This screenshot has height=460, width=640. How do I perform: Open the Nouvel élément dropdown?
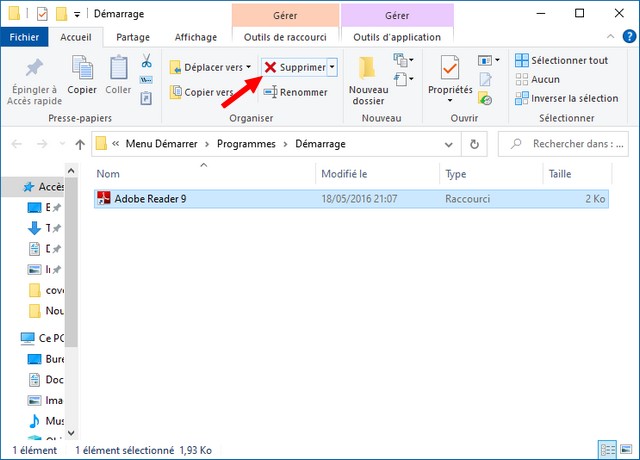[x=403, y=60]
